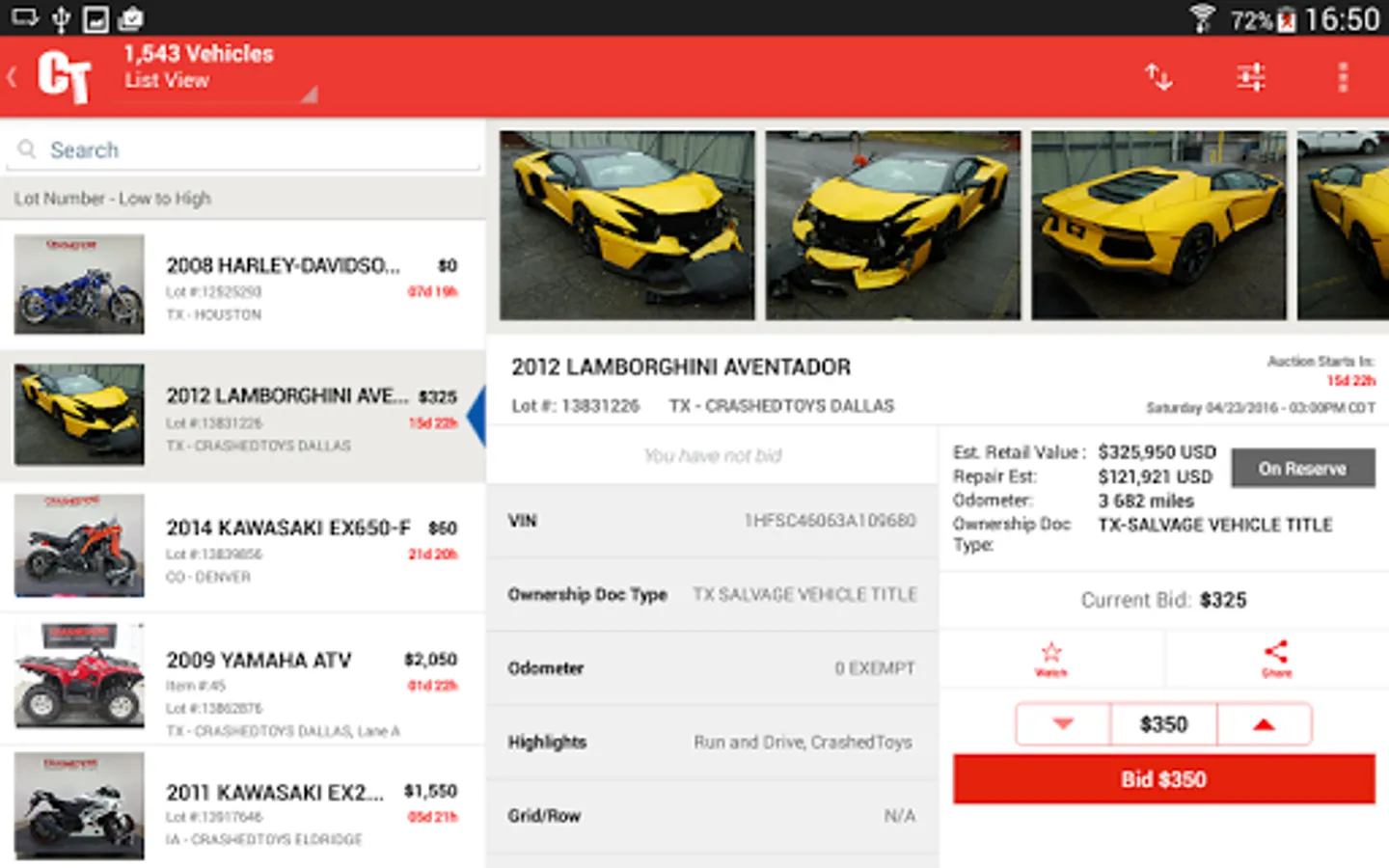Open the 2009 Yamaha ATV listing
The width and height of the screenshot is (1389, 868).
coord(242,679)
